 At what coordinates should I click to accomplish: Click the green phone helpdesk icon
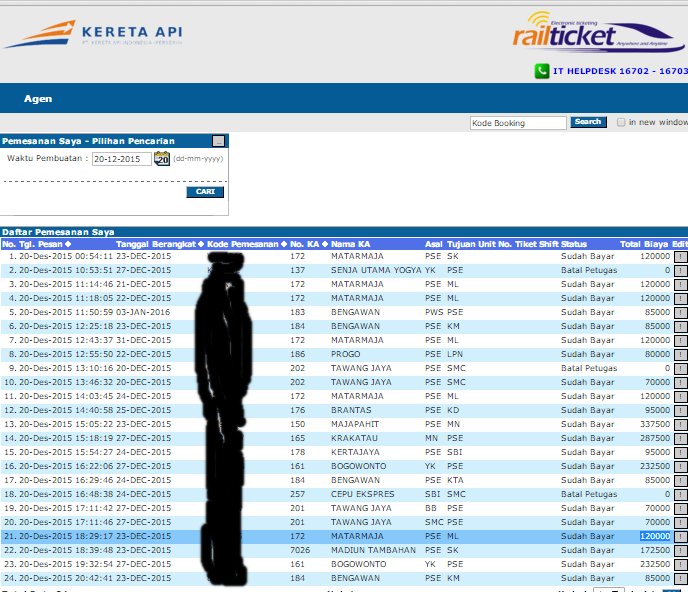[x=542, y=71]
